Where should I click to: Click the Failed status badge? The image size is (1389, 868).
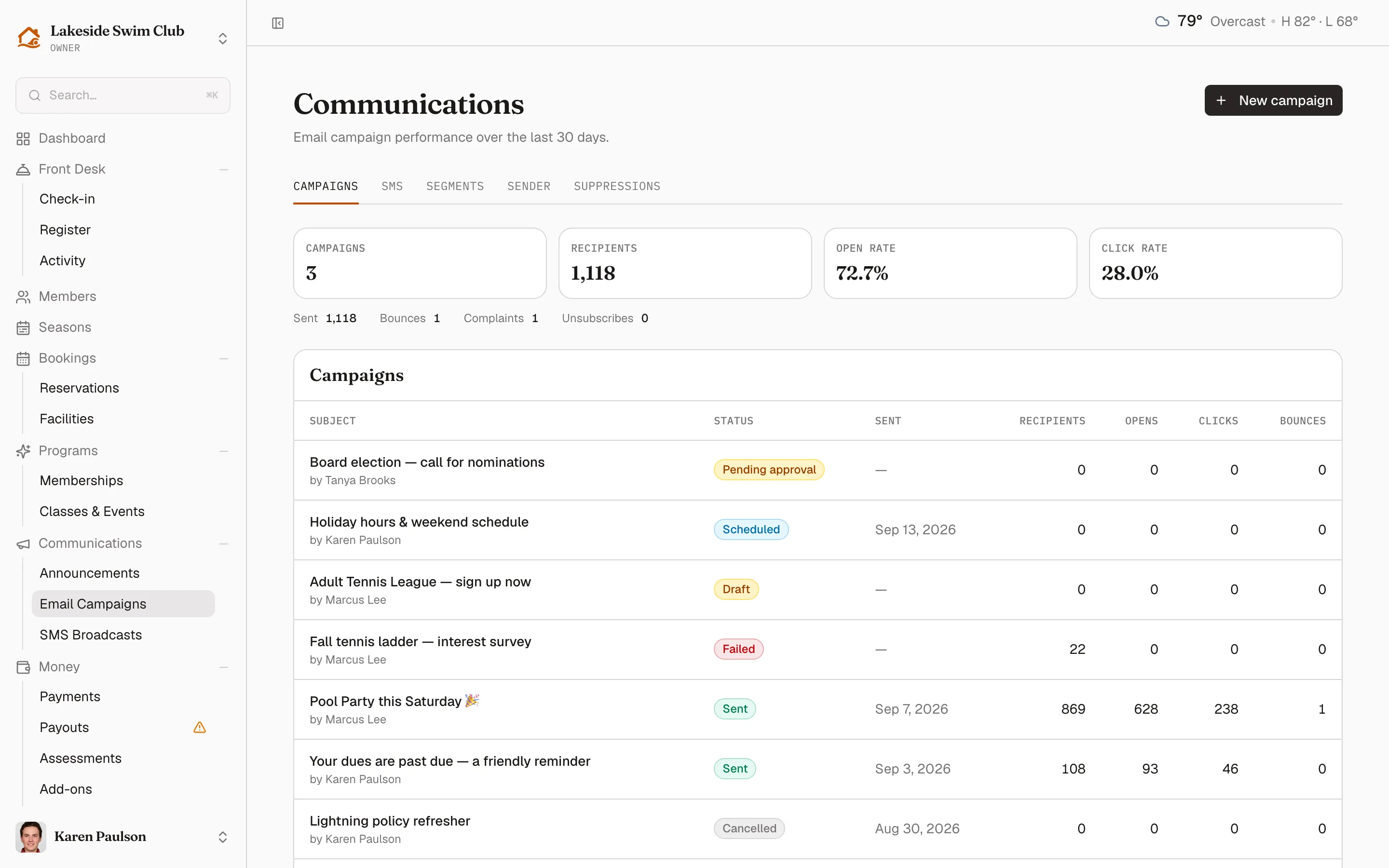click(739, 649)
